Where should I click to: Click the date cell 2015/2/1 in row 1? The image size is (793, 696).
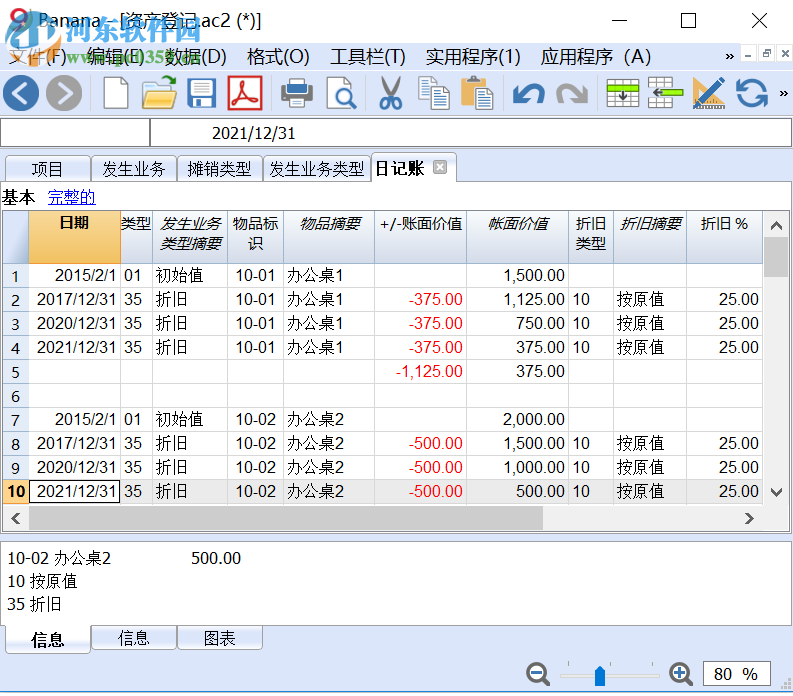[74, 276]
